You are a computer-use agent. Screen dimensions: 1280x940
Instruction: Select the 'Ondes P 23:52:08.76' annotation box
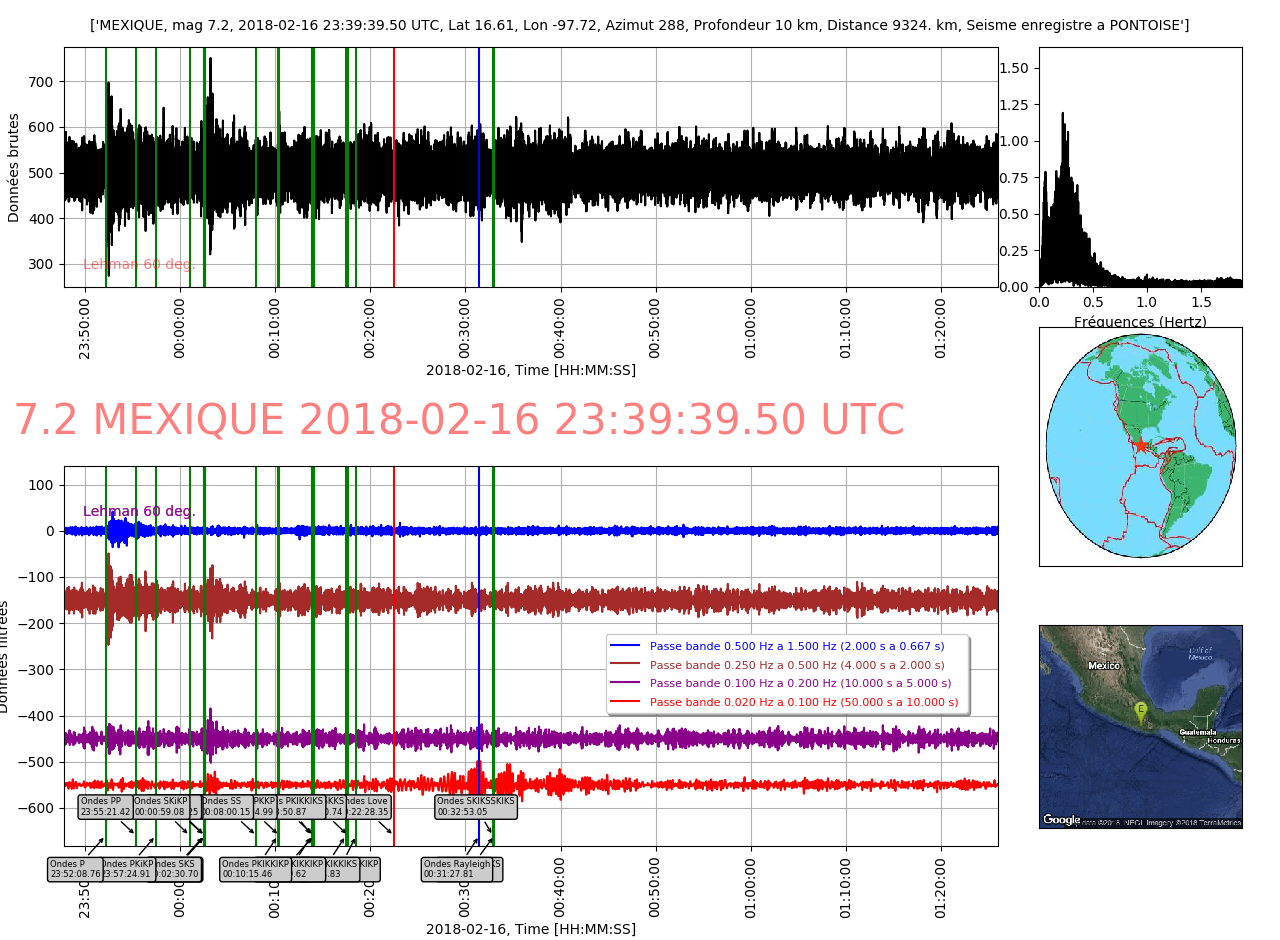click(75, 869)
